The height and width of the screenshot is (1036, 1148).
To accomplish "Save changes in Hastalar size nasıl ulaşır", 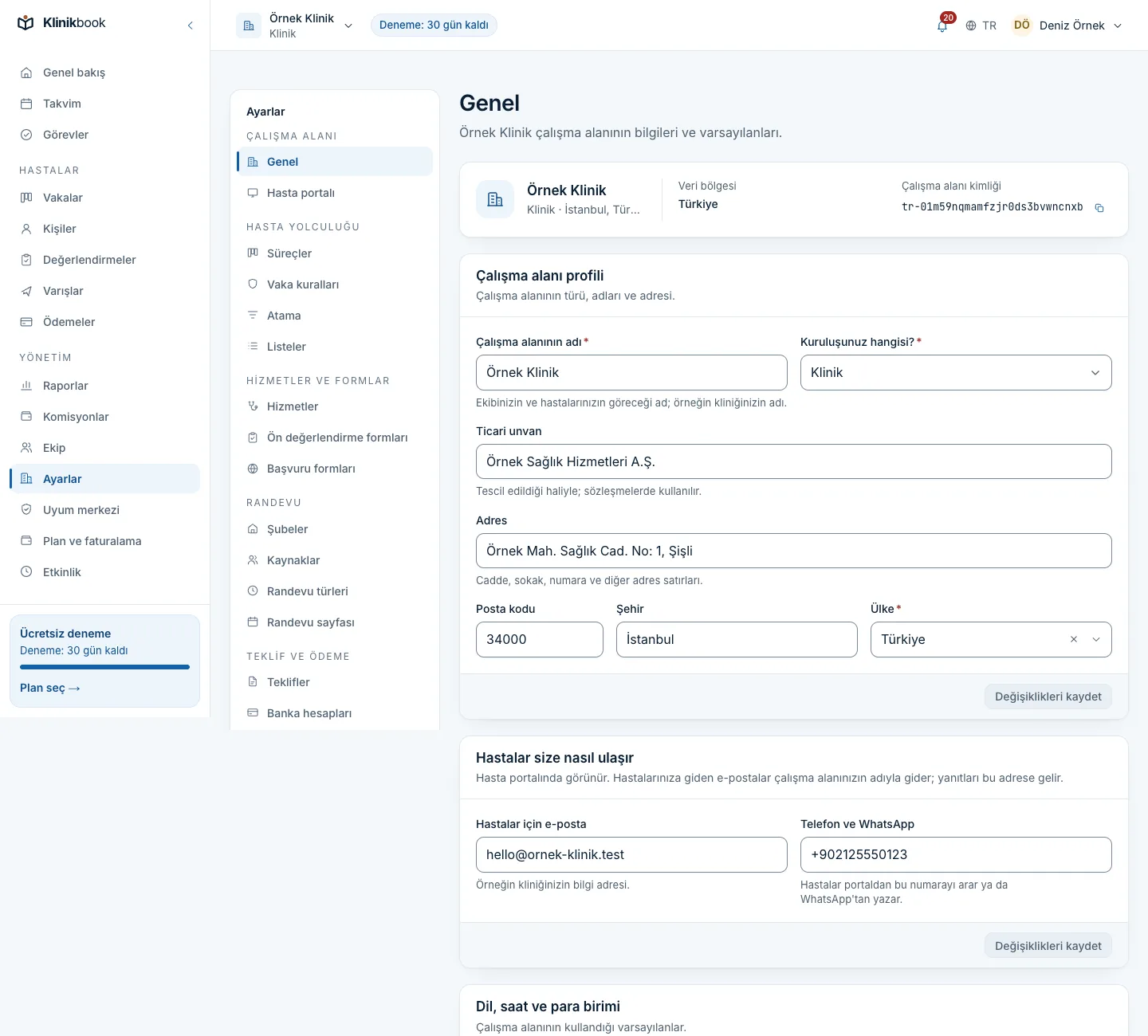I will (x=1048, y=946).
